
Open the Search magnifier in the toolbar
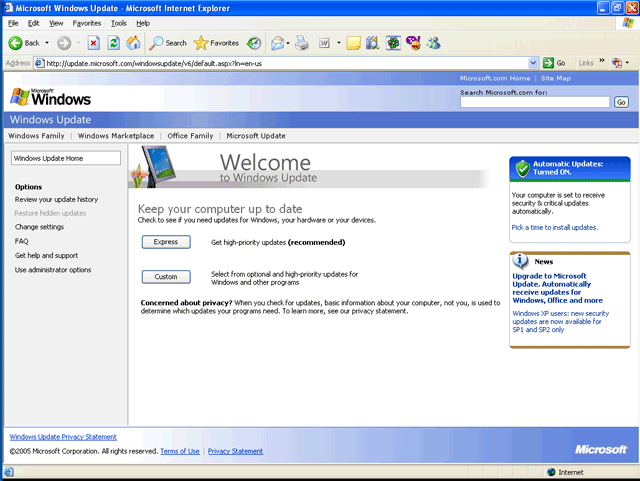pos(156,43)
